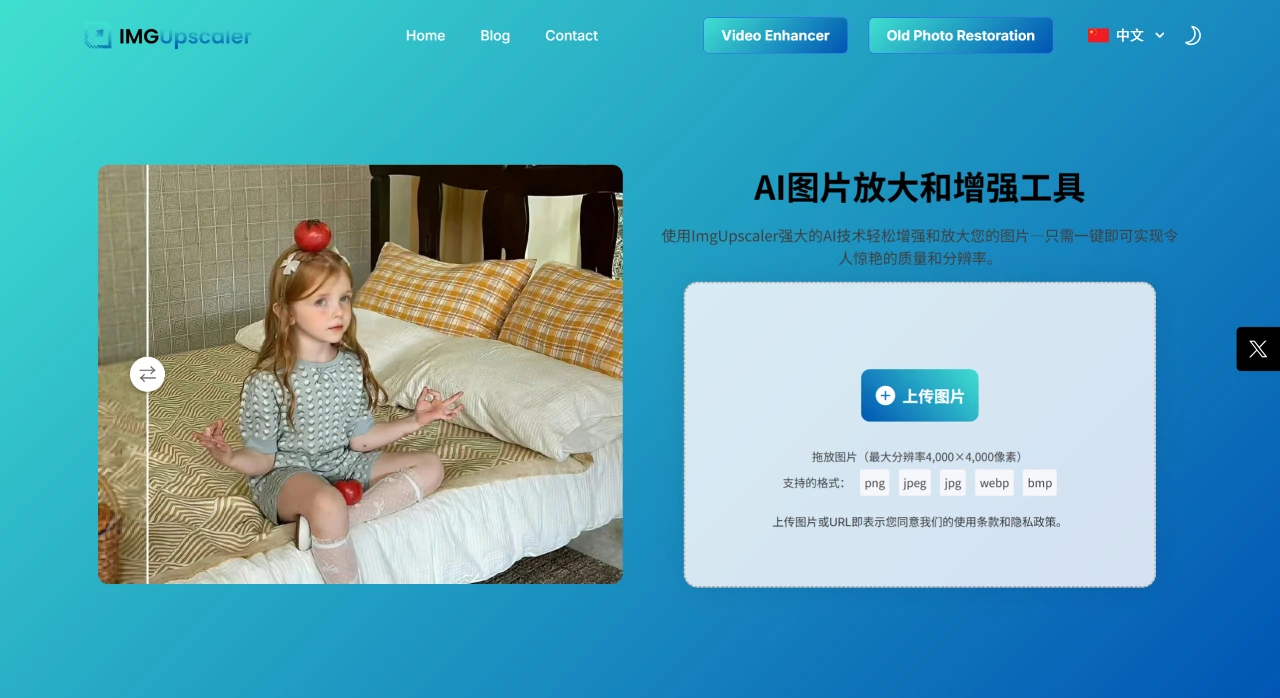Select Home in the navigation menu
Screen dimensions: 1280x698
[425, 35]
